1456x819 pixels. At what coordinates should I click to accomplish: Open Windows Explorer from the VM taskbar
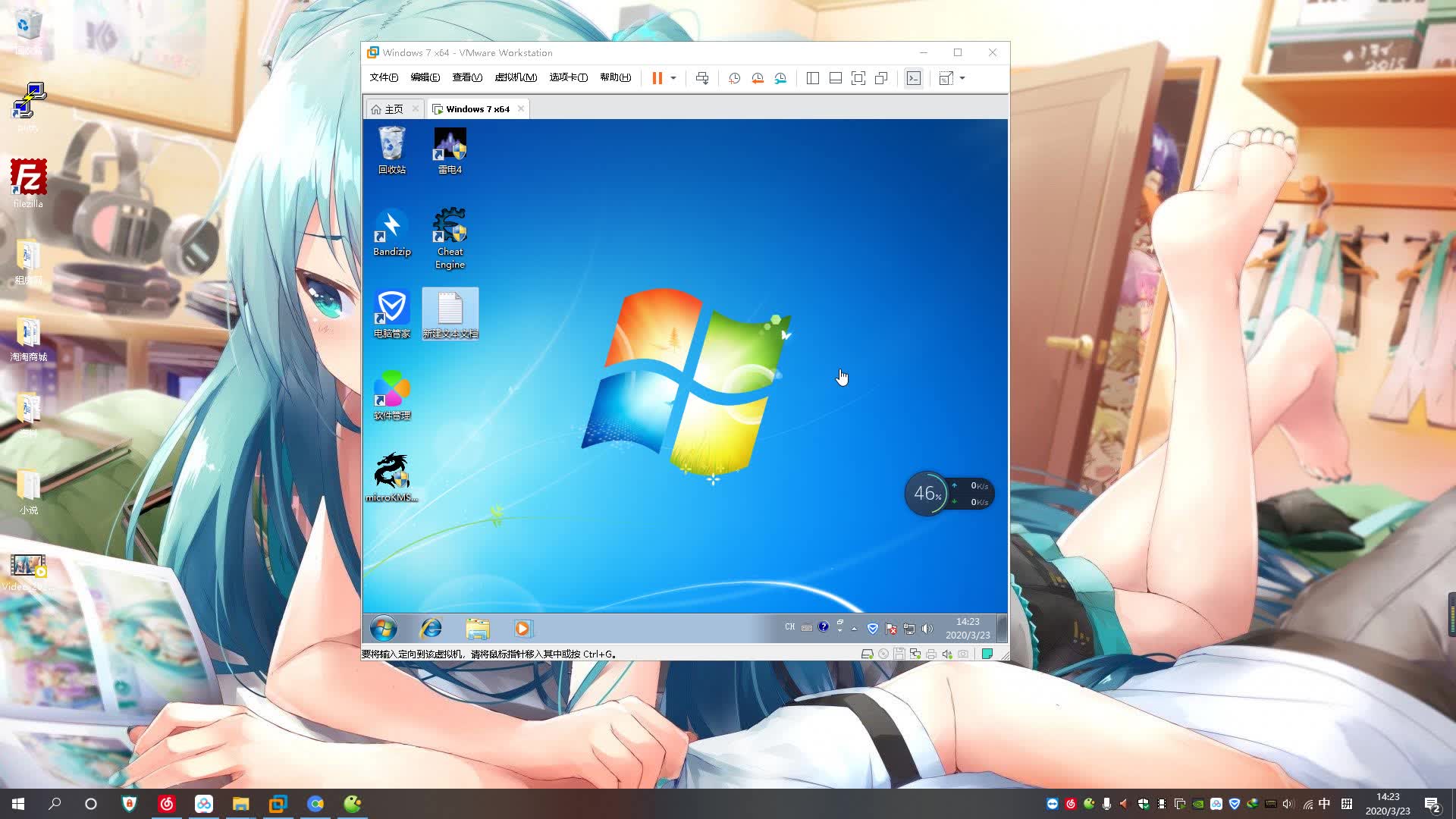(x=478, y=629)
